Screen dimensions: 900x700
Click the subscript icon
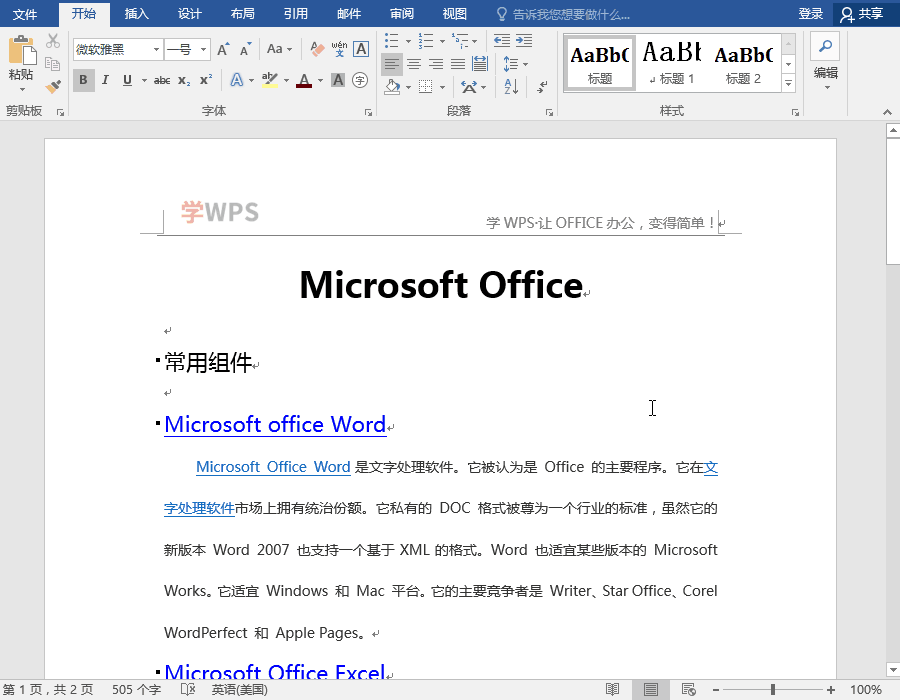pyautogui.click(x=184, y=81)
